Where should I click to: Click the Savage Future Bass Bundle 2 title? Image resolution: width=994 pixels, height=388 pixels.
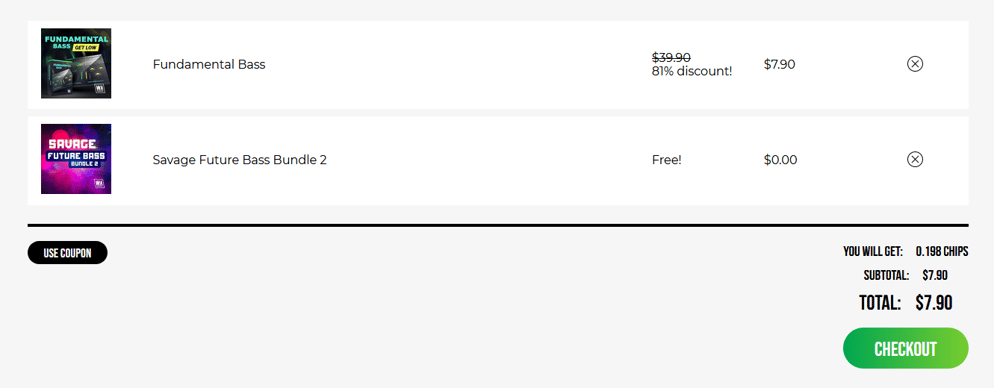[240, 160]
